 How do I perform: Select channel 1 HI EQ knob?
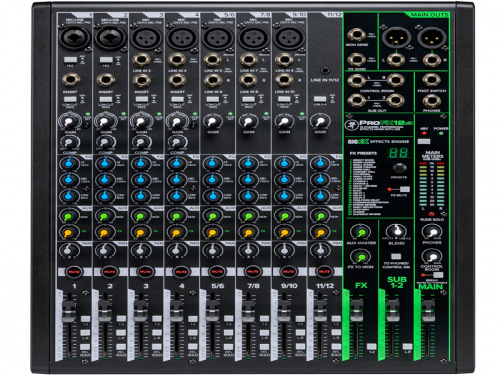click(x=69, y=164)
